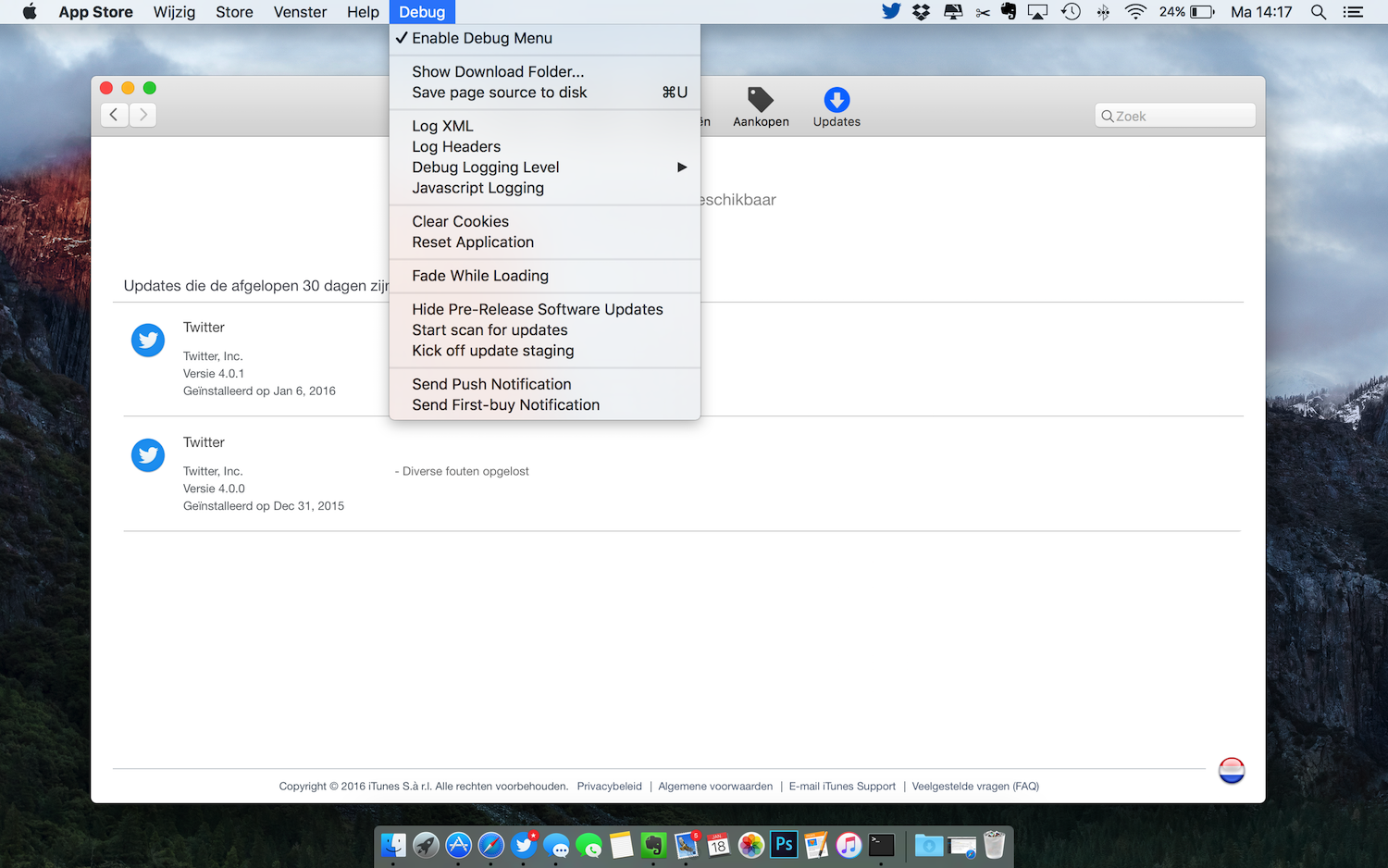This screenshot has width=1388, height=868.
Task: Open Downloads folder in Dock
Action: tap(929, 845)
